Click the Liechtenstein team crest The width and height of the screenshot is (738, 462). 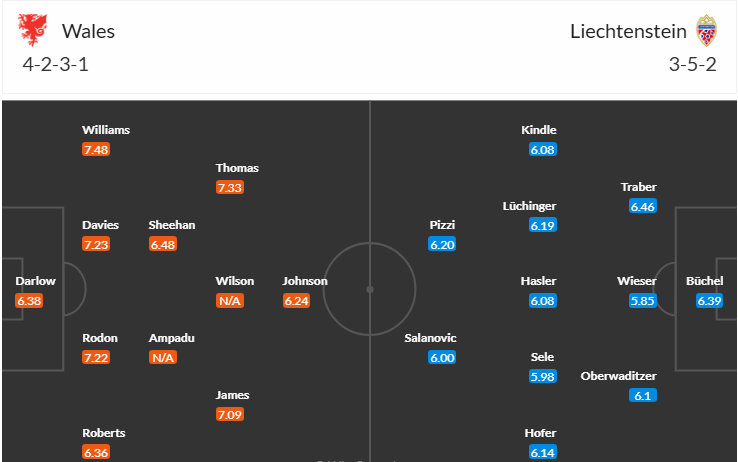point(706,31)
